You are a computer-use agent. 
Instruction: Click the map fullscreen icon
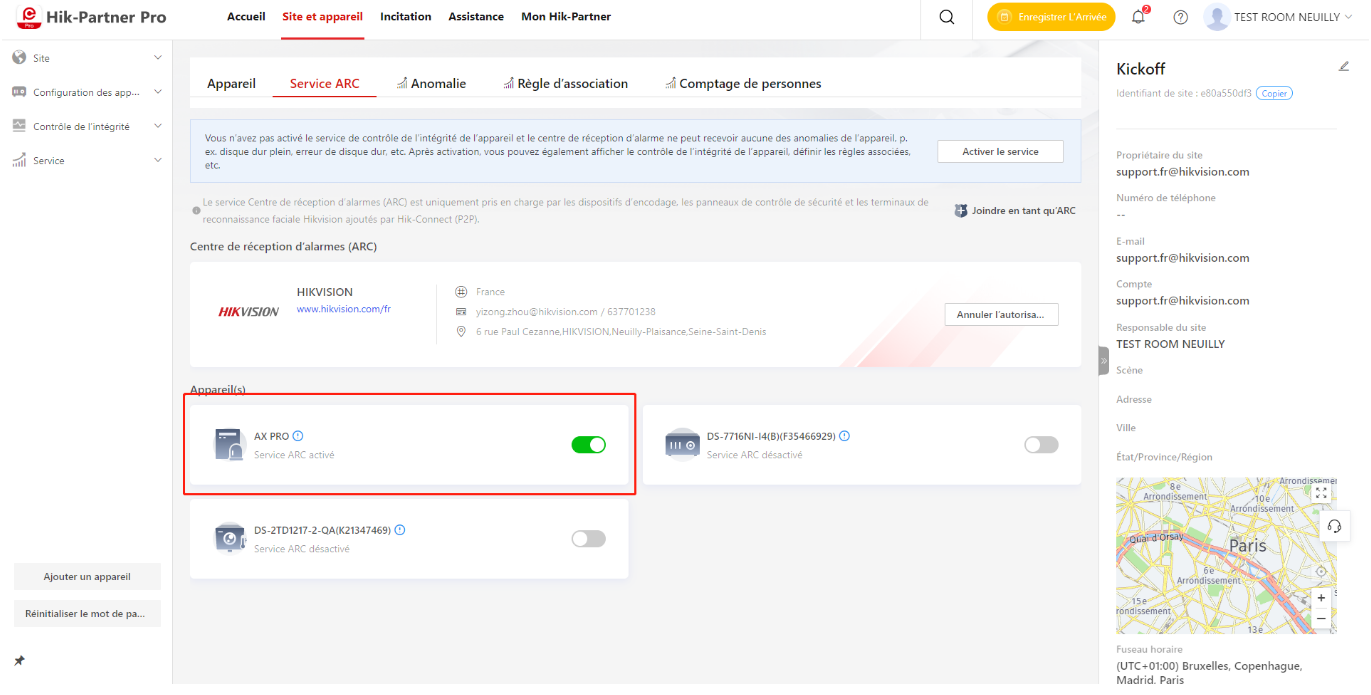pyautogui.click(x=1321, y=493)
